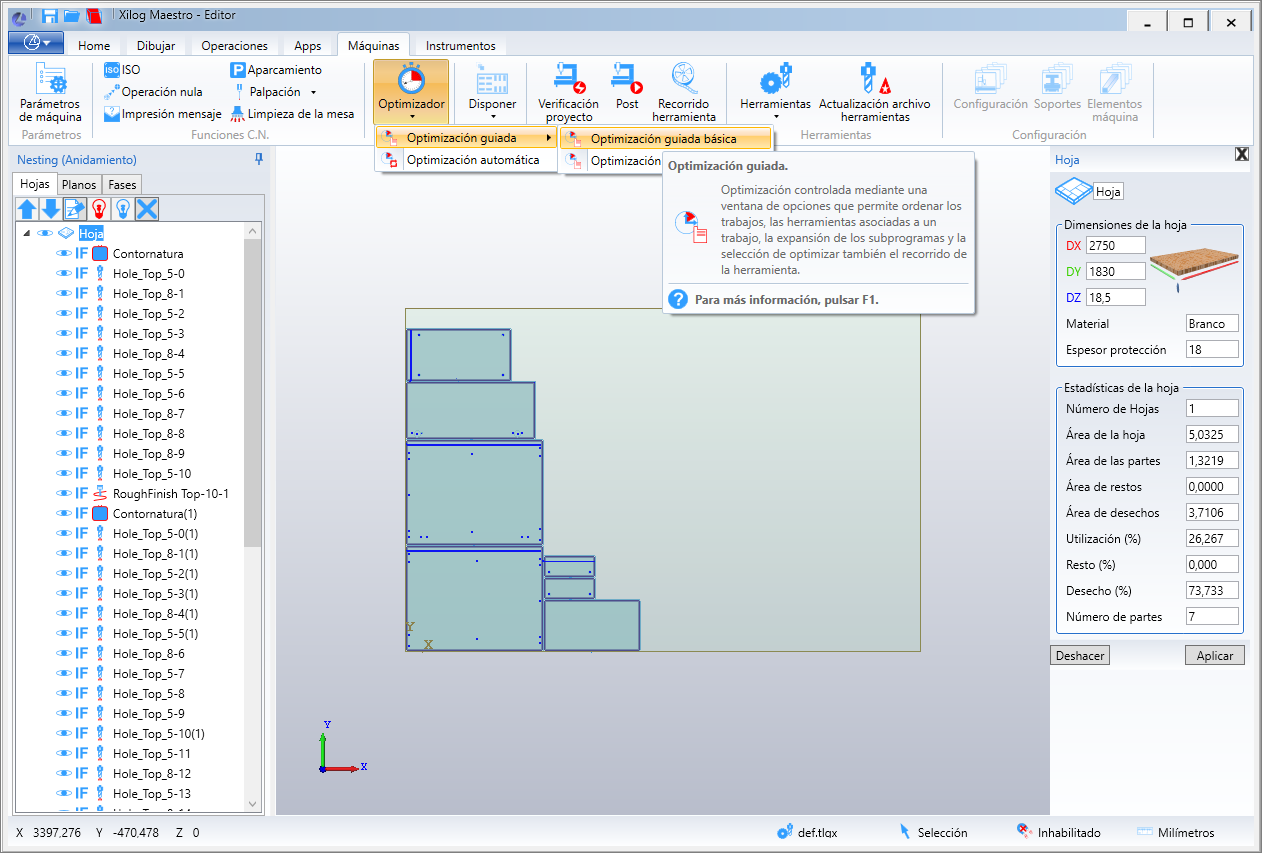This screenshot has height=853, width=1262.
Task: Move item up with blue up arrow
Action: tap(28, 208)
